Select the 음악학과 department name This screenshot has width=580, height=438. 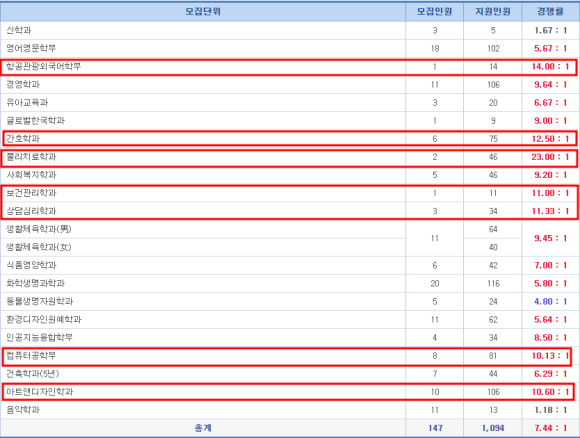pyautogui.click(x=23, y=410)
